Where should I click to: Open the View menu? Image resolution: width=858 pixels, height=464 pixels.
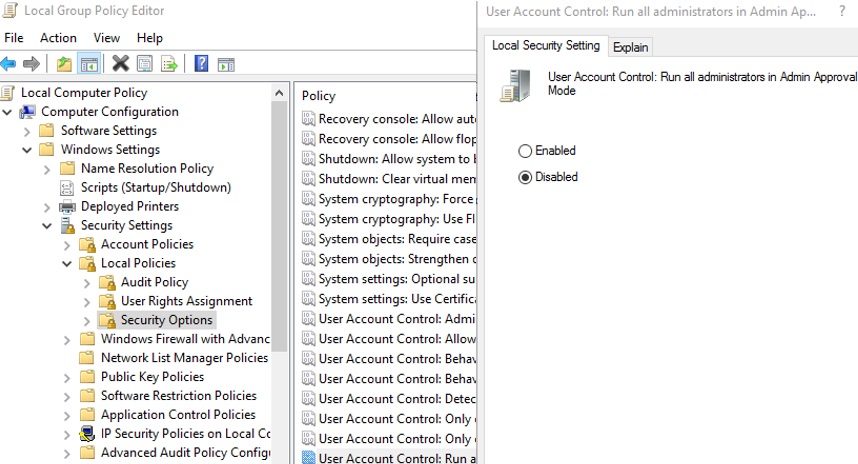click(x=106, y=38)
